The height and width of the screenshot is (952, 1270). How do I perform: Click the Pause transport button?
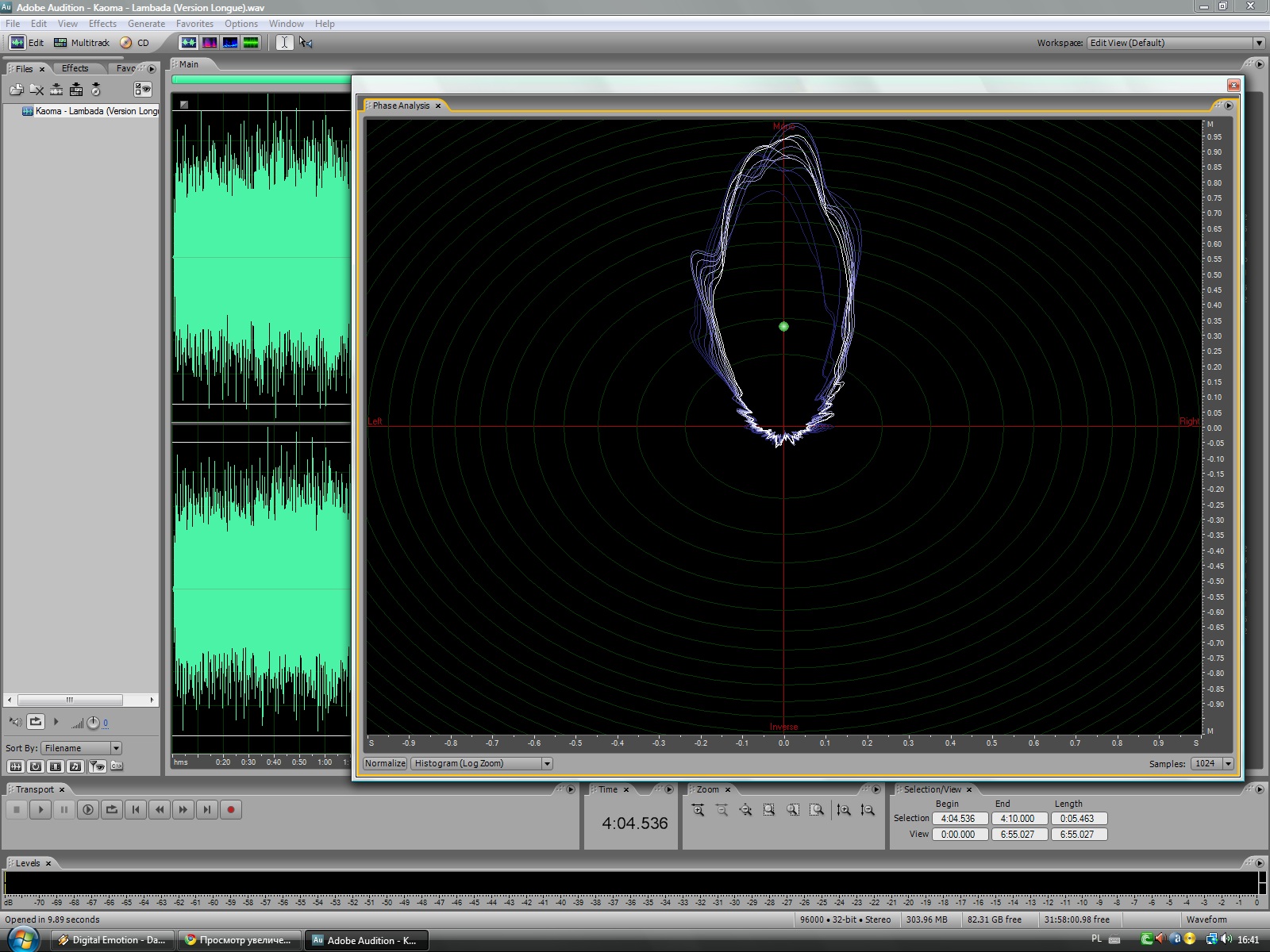click(64, 810)
